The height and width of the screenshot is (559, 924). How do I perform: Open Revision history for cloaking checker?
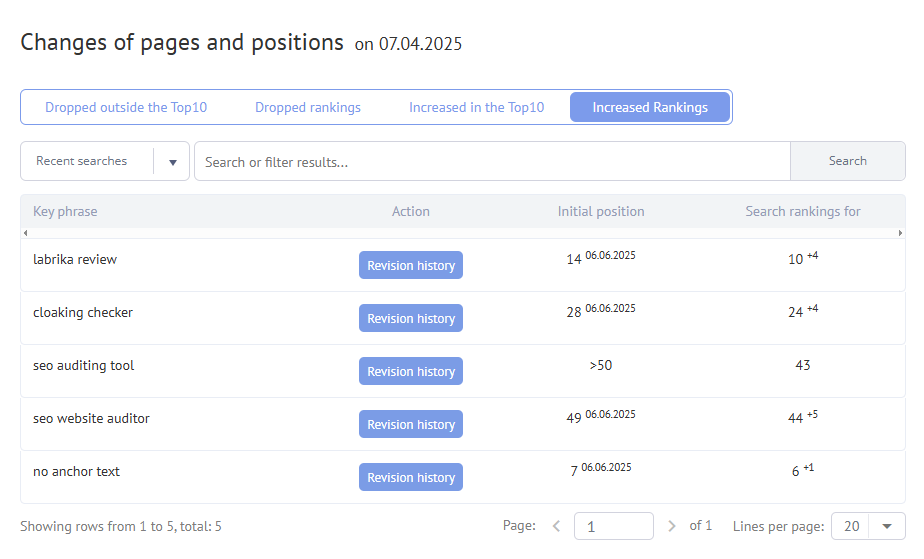[410, 318]
